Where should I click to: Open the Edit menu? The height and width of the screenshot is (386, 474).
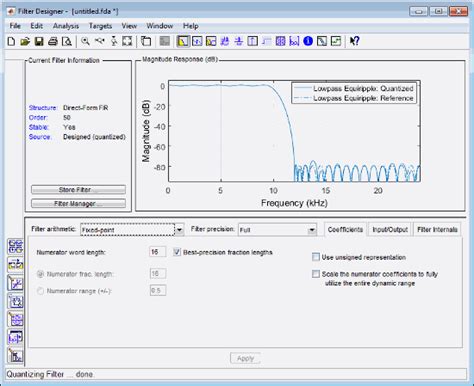pos(36,26)
